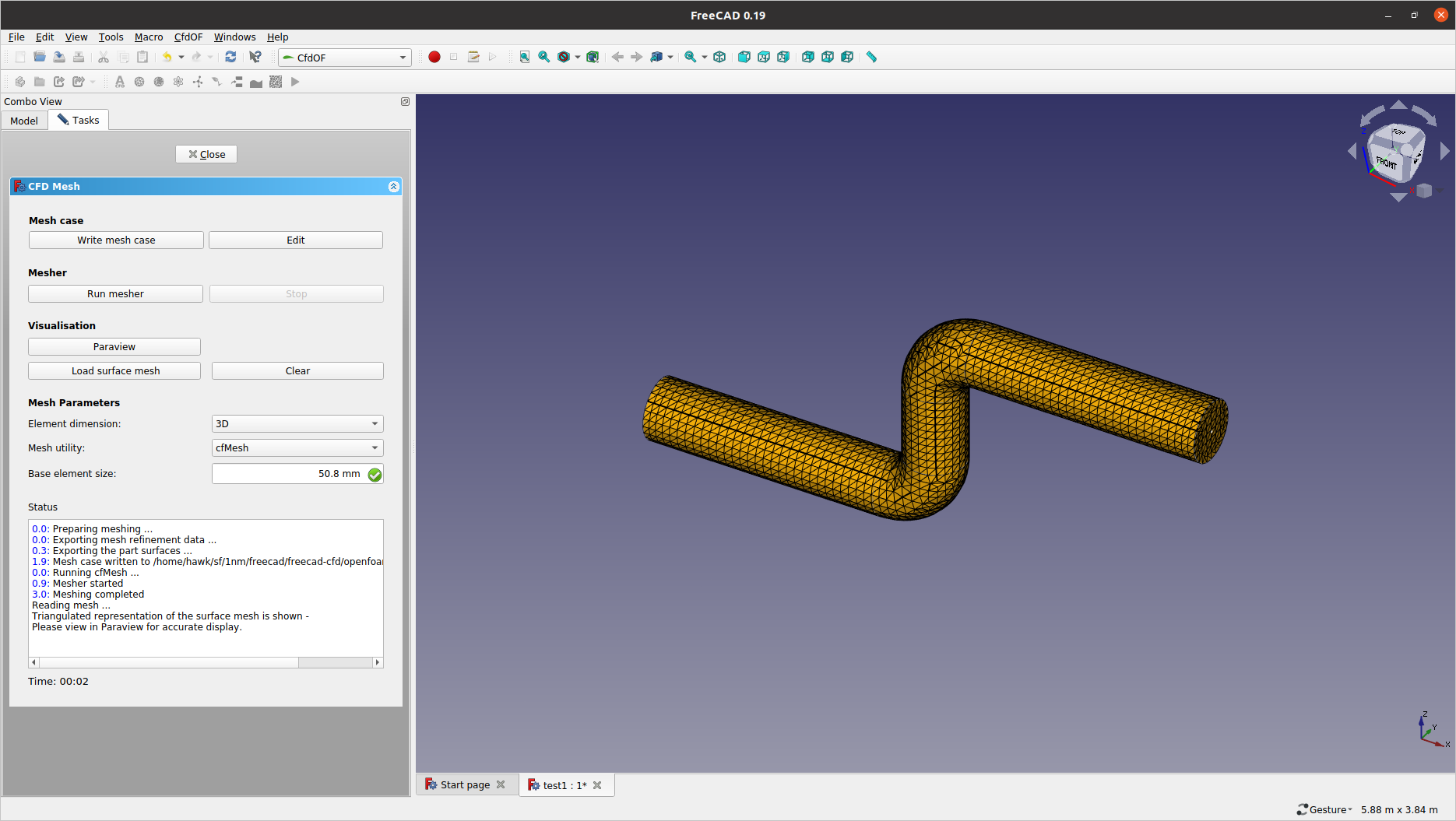Expand the zoom options dropdown arrow

coord(705,57)
